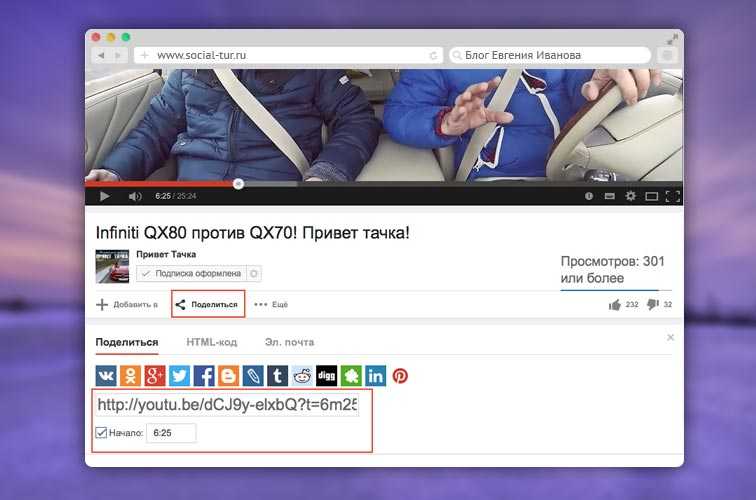Click the video progress bar handle
The image size is (756, 500).
[238, 184]
